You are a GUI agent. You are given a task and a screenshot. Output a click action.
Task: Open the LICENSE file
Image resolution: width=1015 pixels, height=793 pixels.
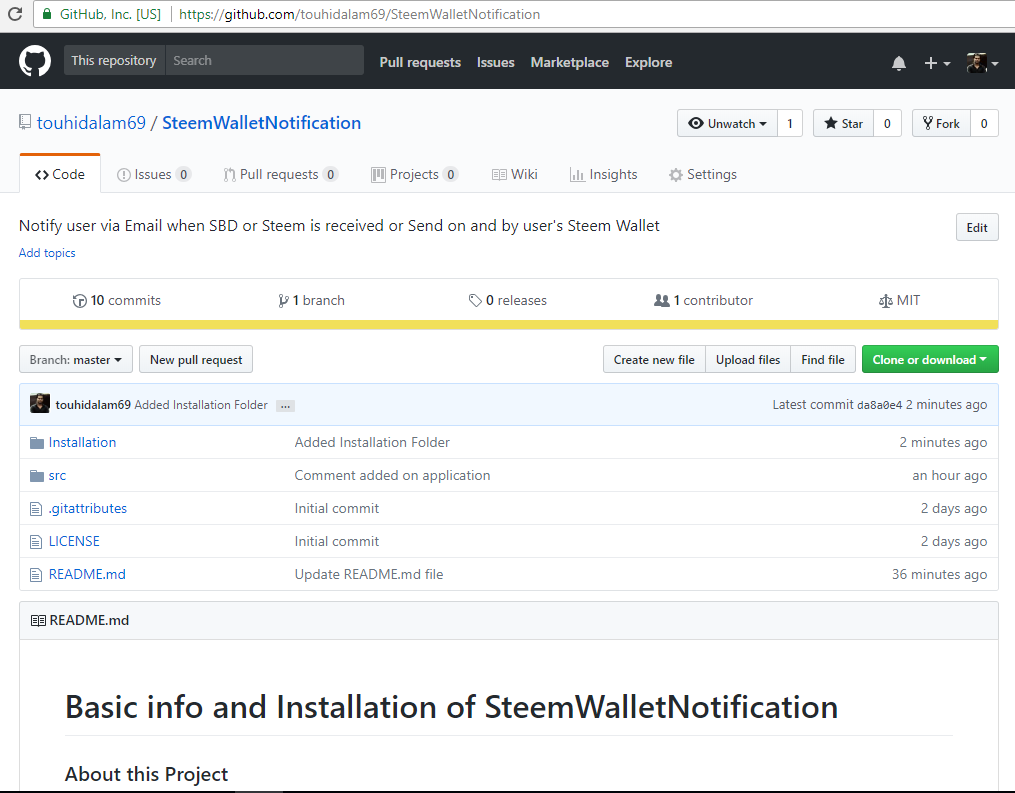pyautogui.click(x=74, y=541)
